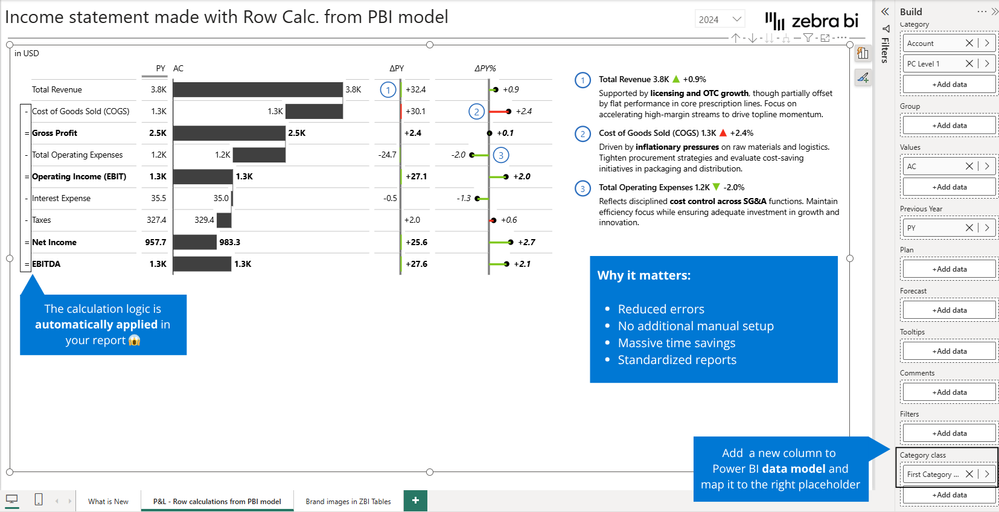Add data to the Plan well
Viewport: 999px width, 512px height.
tap(949, 269)
